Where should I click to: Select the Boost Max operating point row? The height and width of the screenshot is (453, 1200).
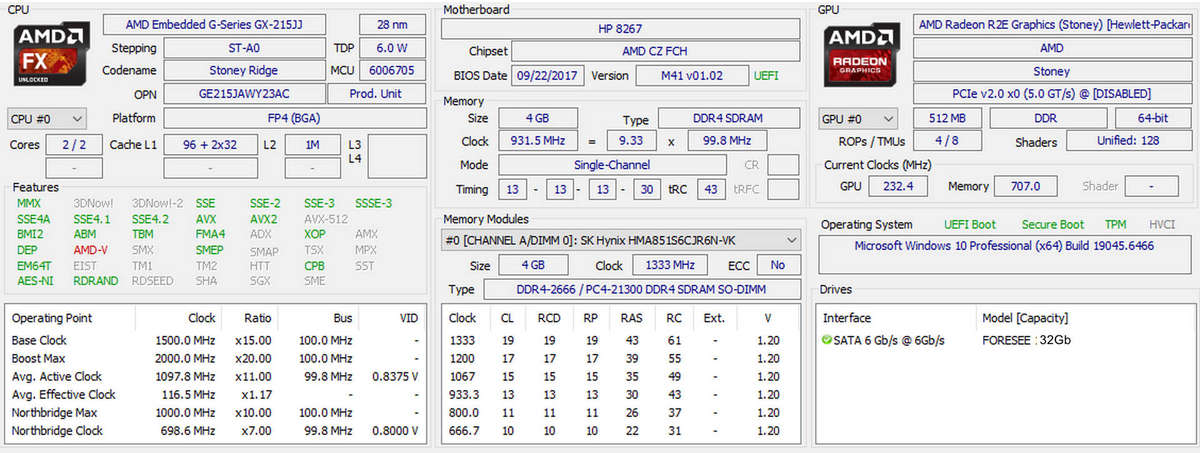(217, 358)
